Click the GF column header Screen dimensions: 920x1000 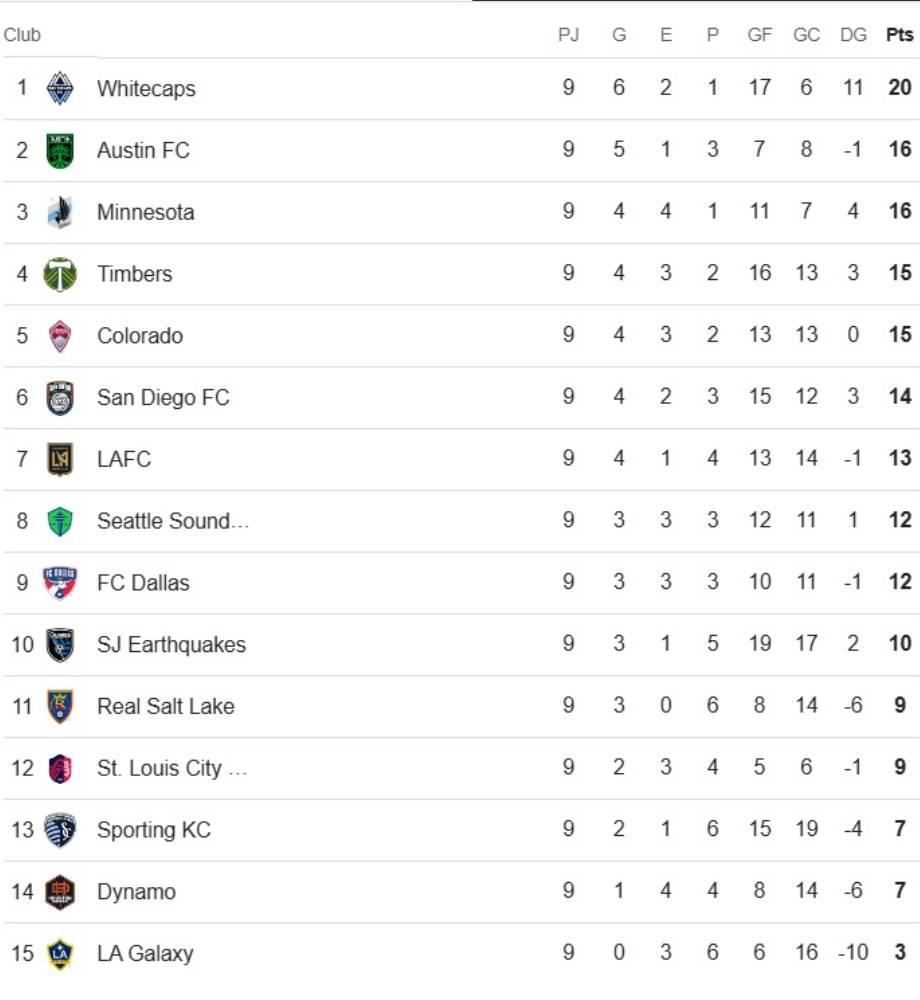pos(760,35)
